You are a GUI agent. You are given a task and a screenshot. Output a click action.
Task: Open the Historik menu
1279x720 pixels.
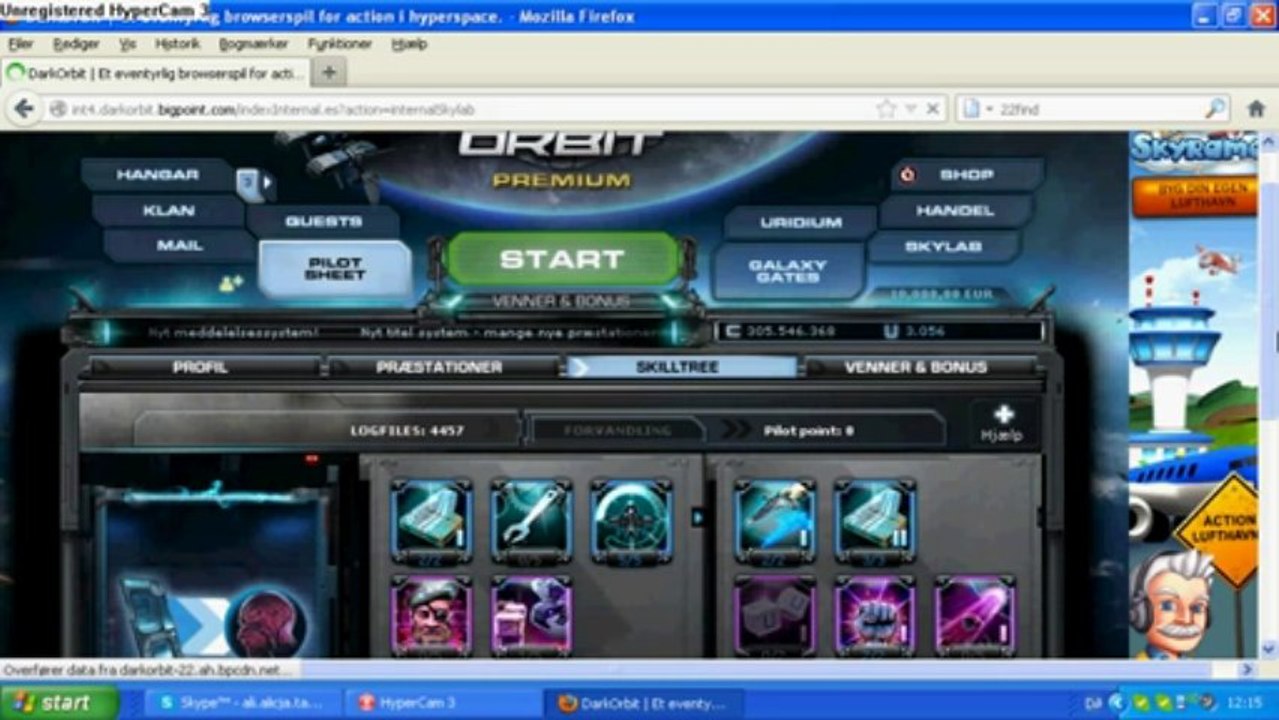click(177, 44)
